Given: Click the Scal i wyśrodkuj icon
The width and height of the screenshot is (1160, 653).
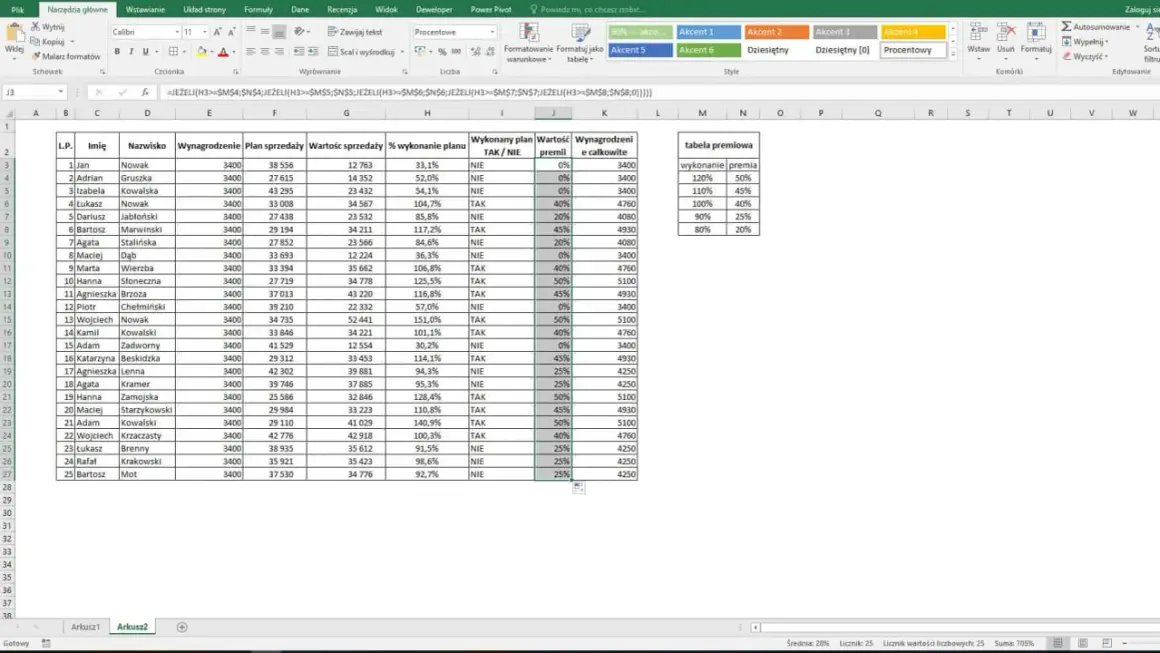Looking at the screenshot, I should pos(333,52).
